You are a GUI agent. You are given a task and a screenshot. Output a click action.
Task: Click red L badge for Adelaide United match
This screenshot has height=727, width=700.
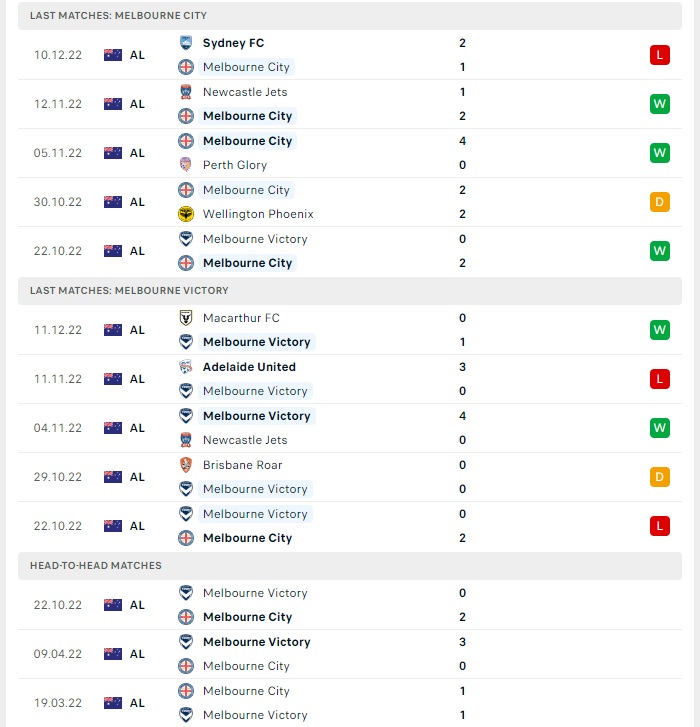tap(659, 379)
